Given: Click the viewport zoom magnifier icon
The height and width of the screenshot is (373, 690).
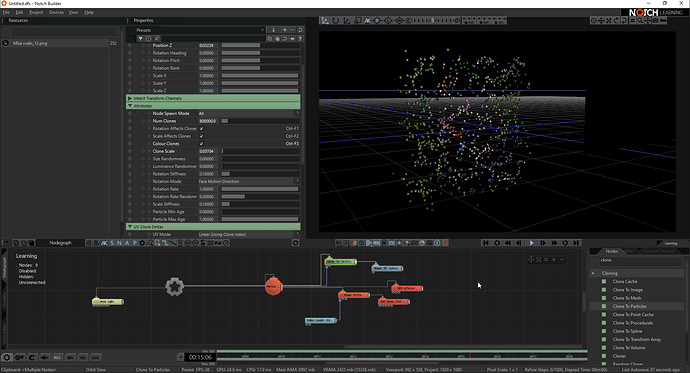Looking at the screenshot, I should tap(640, 21).
